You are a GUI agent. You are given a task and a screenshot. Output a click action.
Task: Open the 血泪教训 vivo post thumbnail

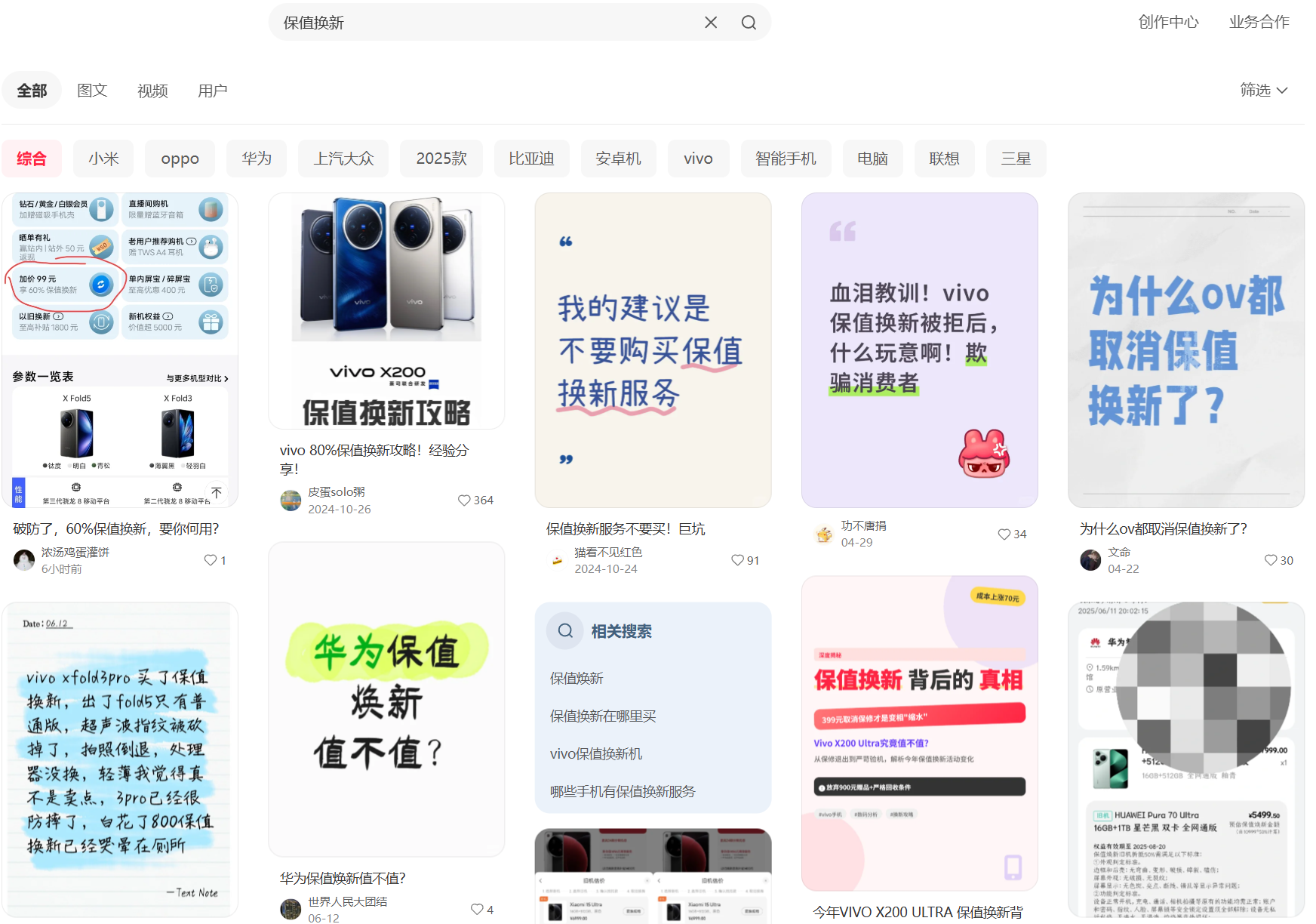(919, 350)
